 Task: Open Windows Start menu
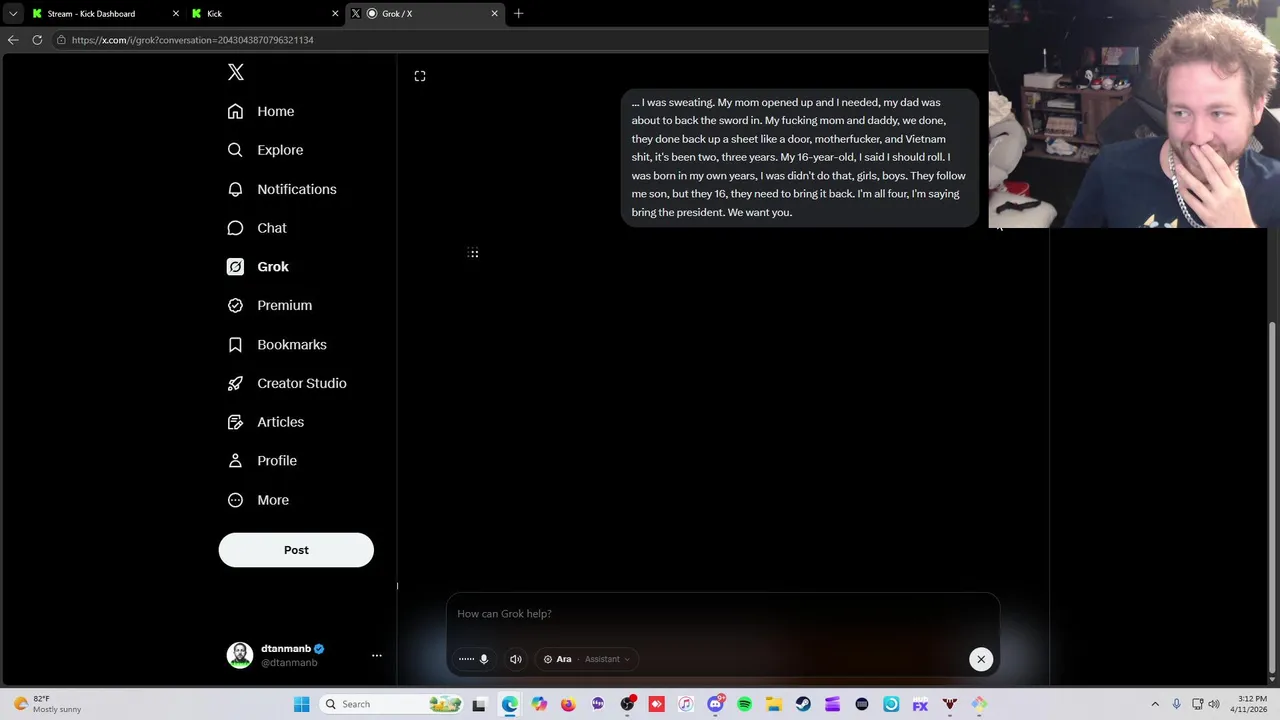click(301, 704)
